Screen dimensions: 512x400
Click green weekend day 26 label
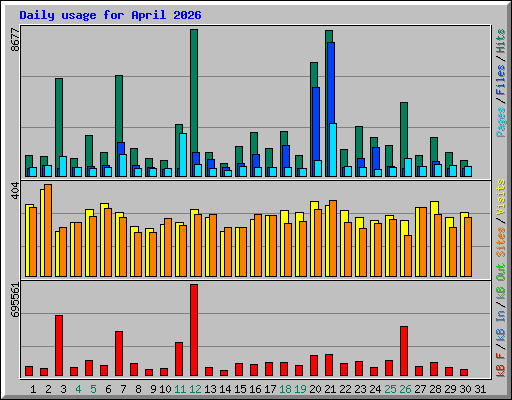click(x=405, y=389)
